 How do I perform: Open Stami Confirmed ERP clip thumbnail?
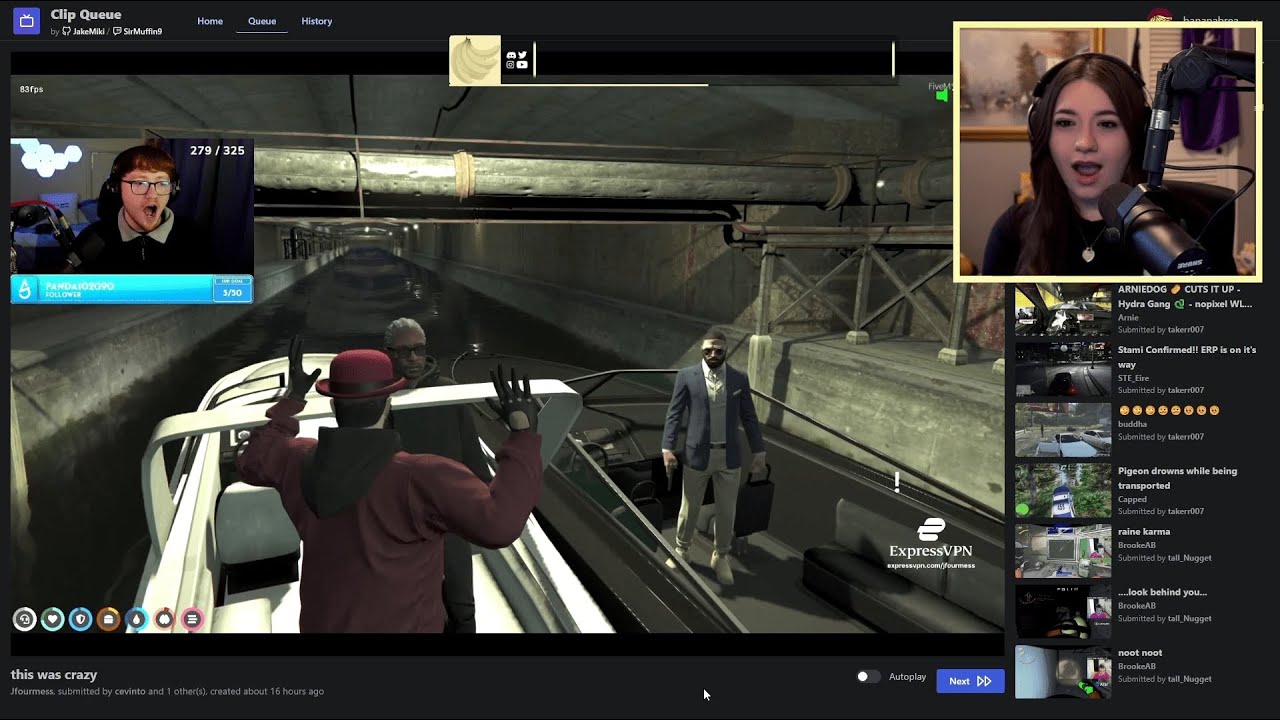1063,370
